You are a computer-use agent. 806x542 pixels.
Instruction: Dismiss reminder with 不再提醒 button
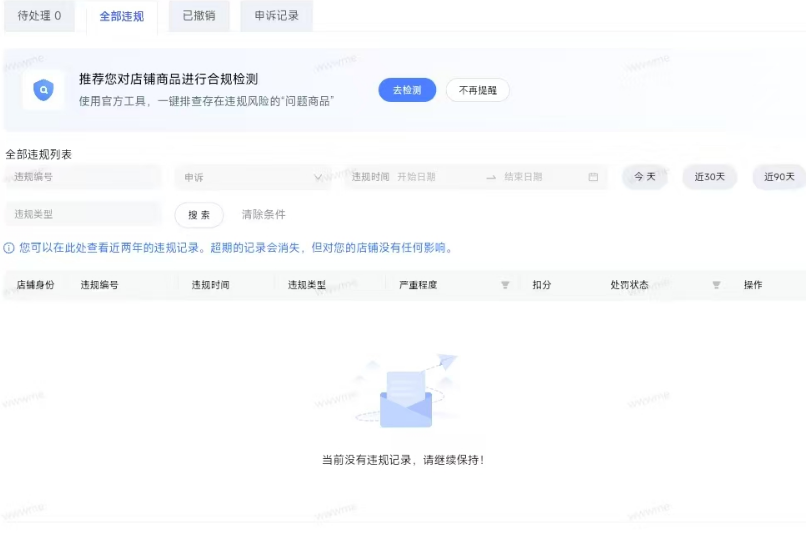[x=477, y=90]
